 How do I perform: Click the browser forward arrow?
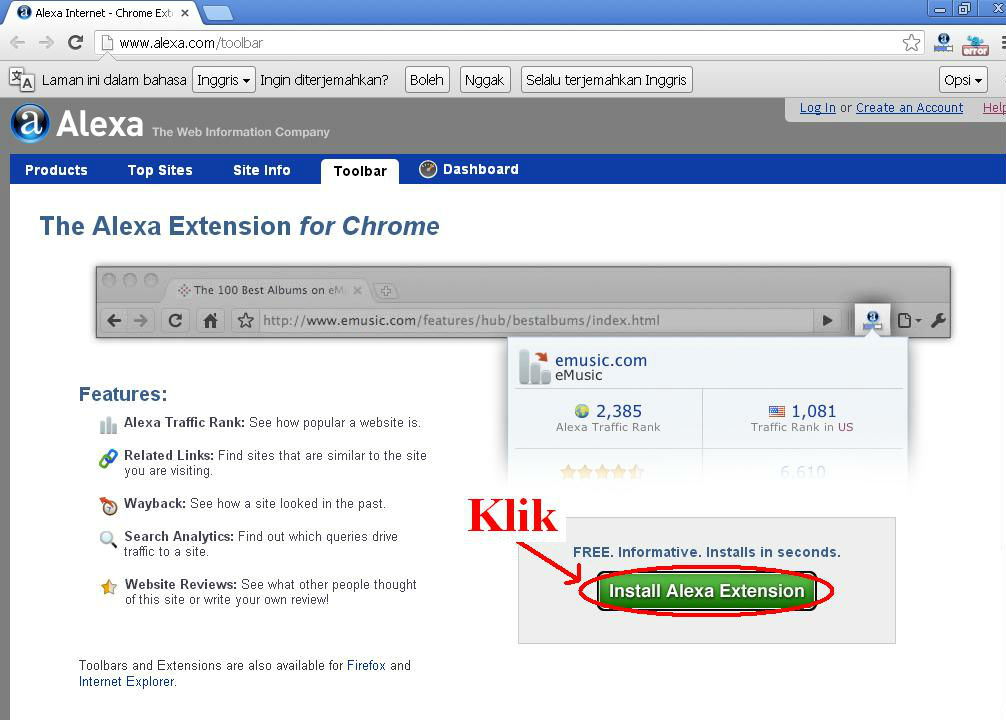(46, 42)
